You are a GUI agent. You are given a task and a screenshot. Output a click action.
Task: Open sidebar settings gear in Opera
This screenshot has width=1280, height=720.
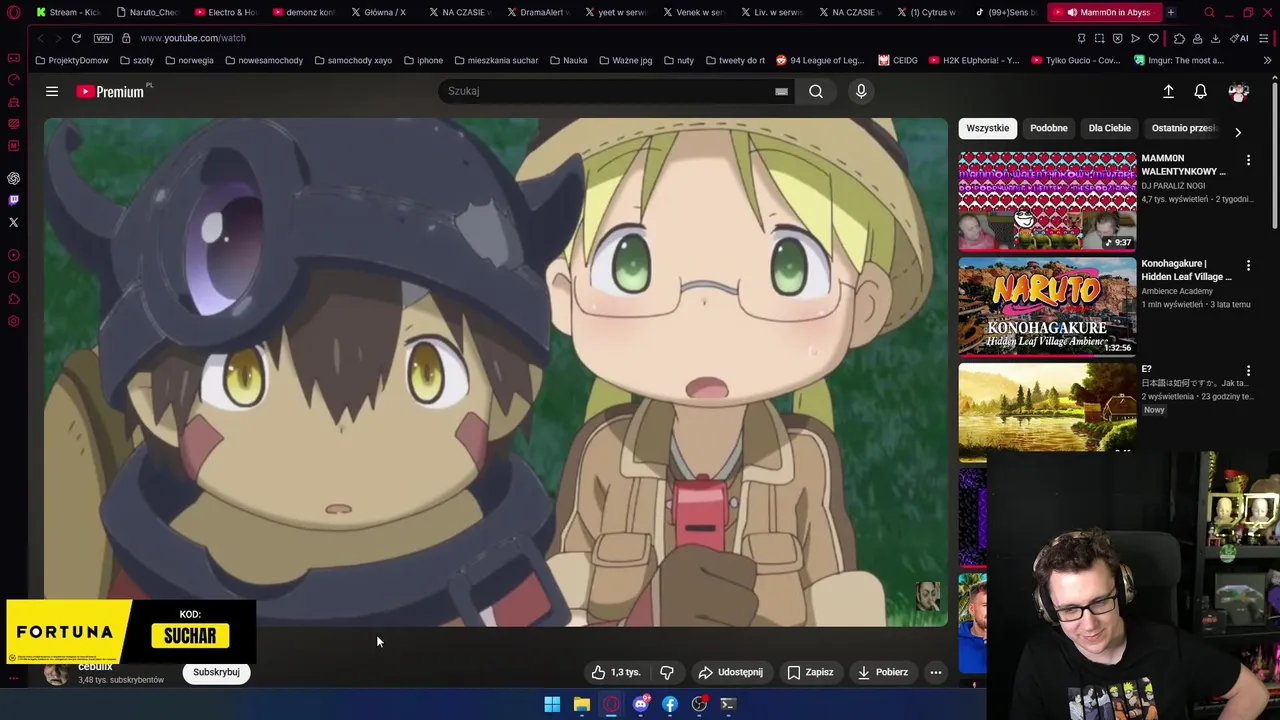(13, 321)
